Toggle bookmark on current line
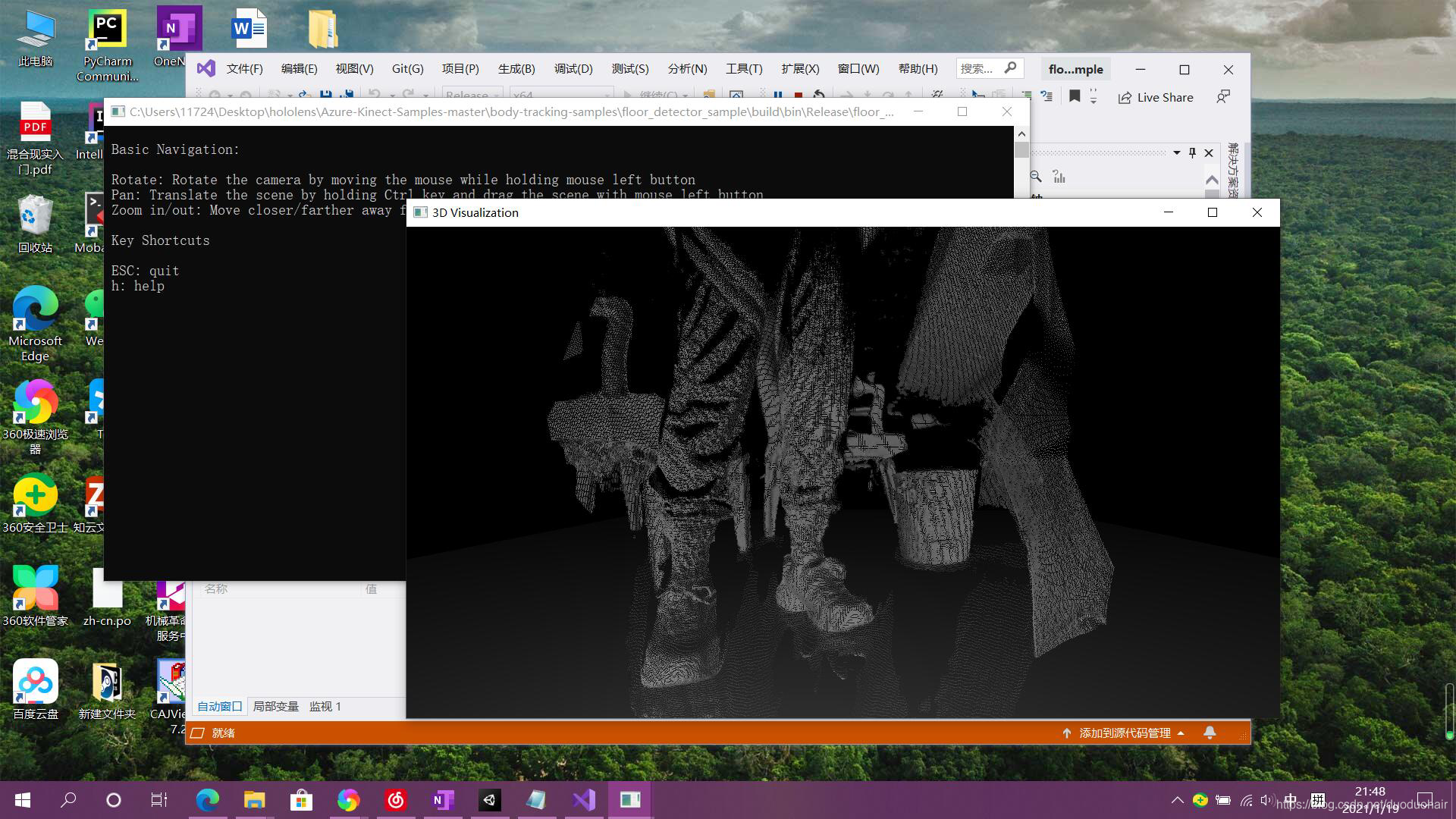 tap(1074, 96)
